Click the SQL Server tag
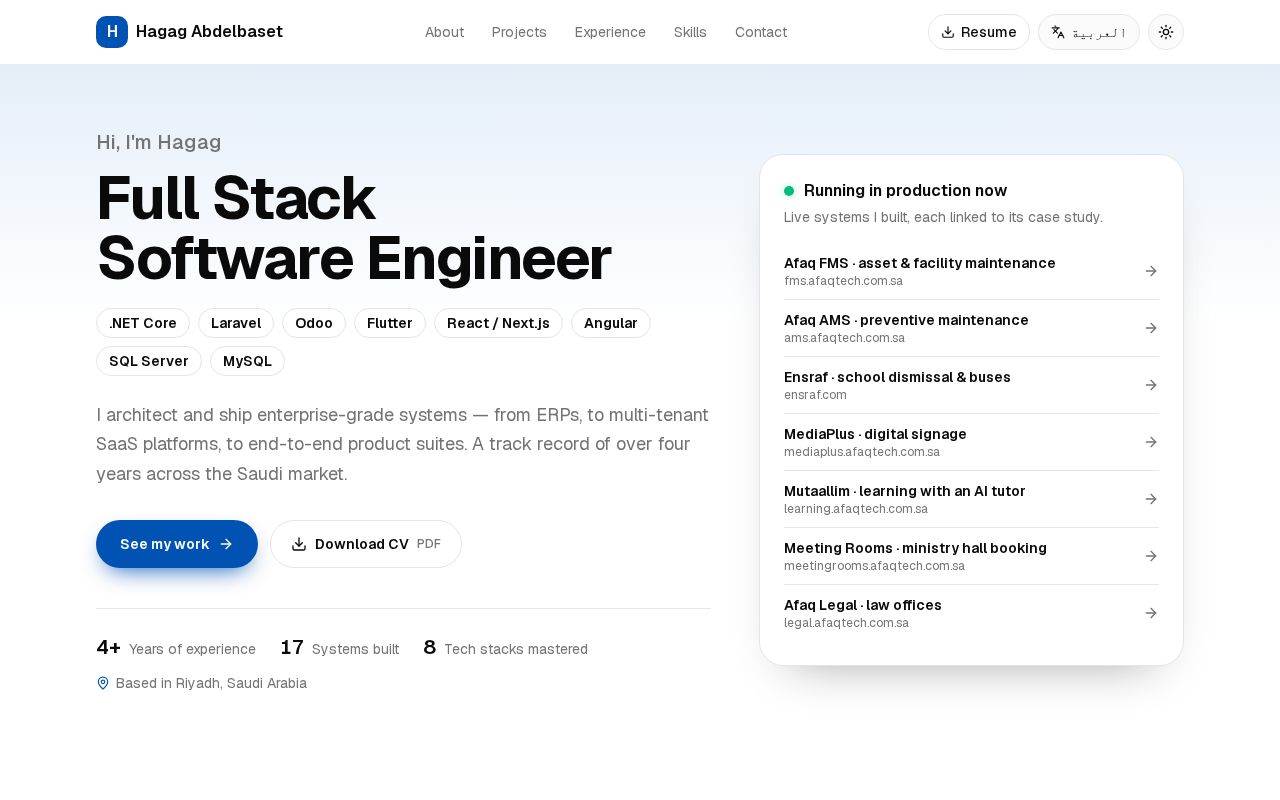The image size is (1280, 800). pos(149,361)
